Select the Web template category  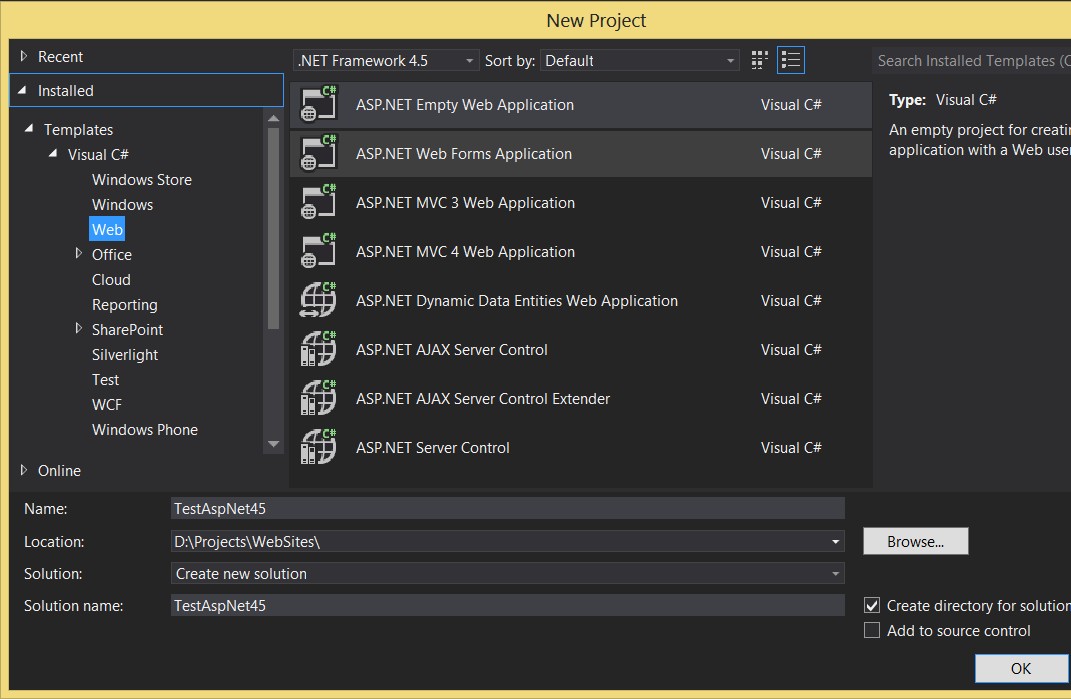[x=107, y=230]
